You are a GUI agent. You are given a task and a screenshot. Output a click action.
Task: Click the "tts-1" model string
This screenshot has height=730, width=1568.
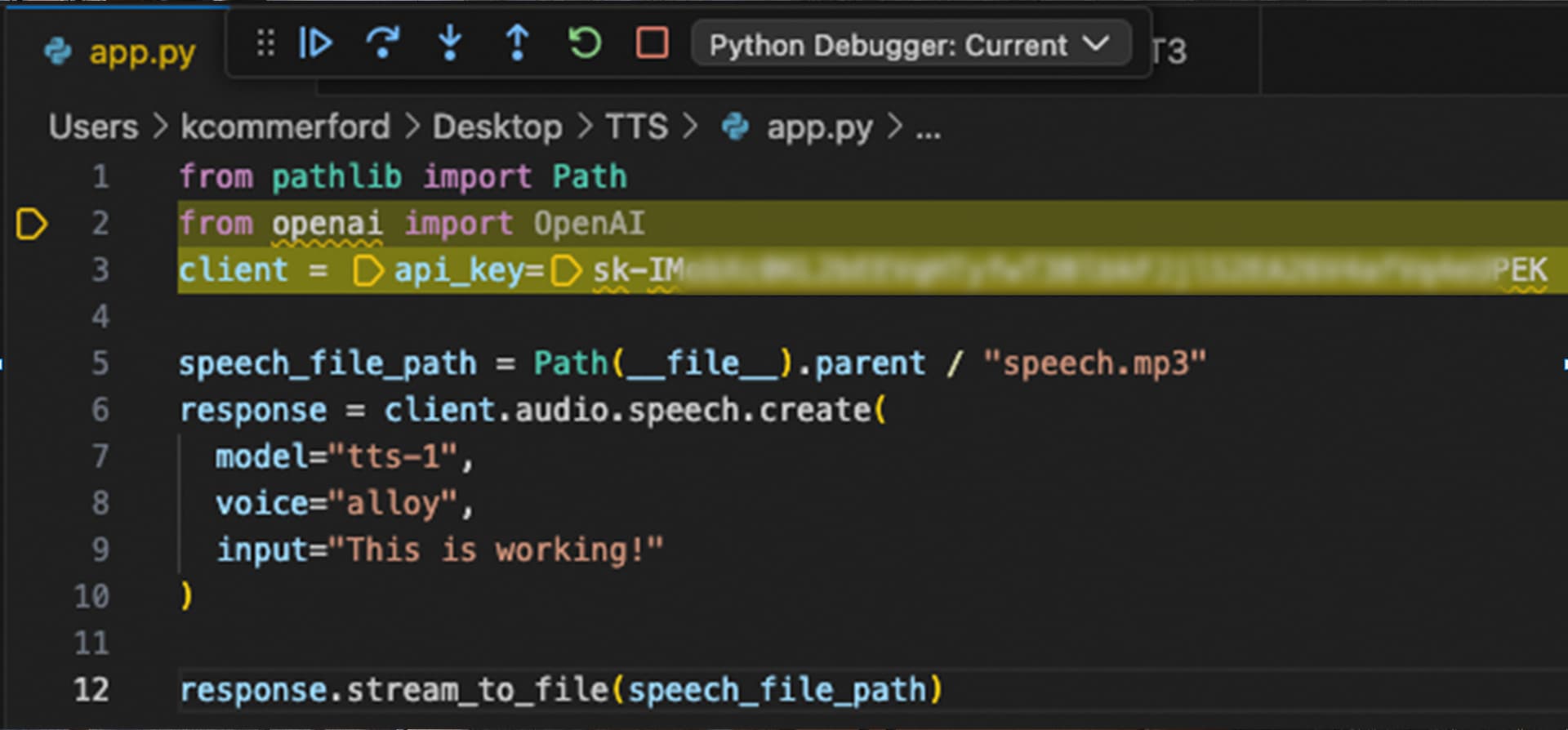392,456
